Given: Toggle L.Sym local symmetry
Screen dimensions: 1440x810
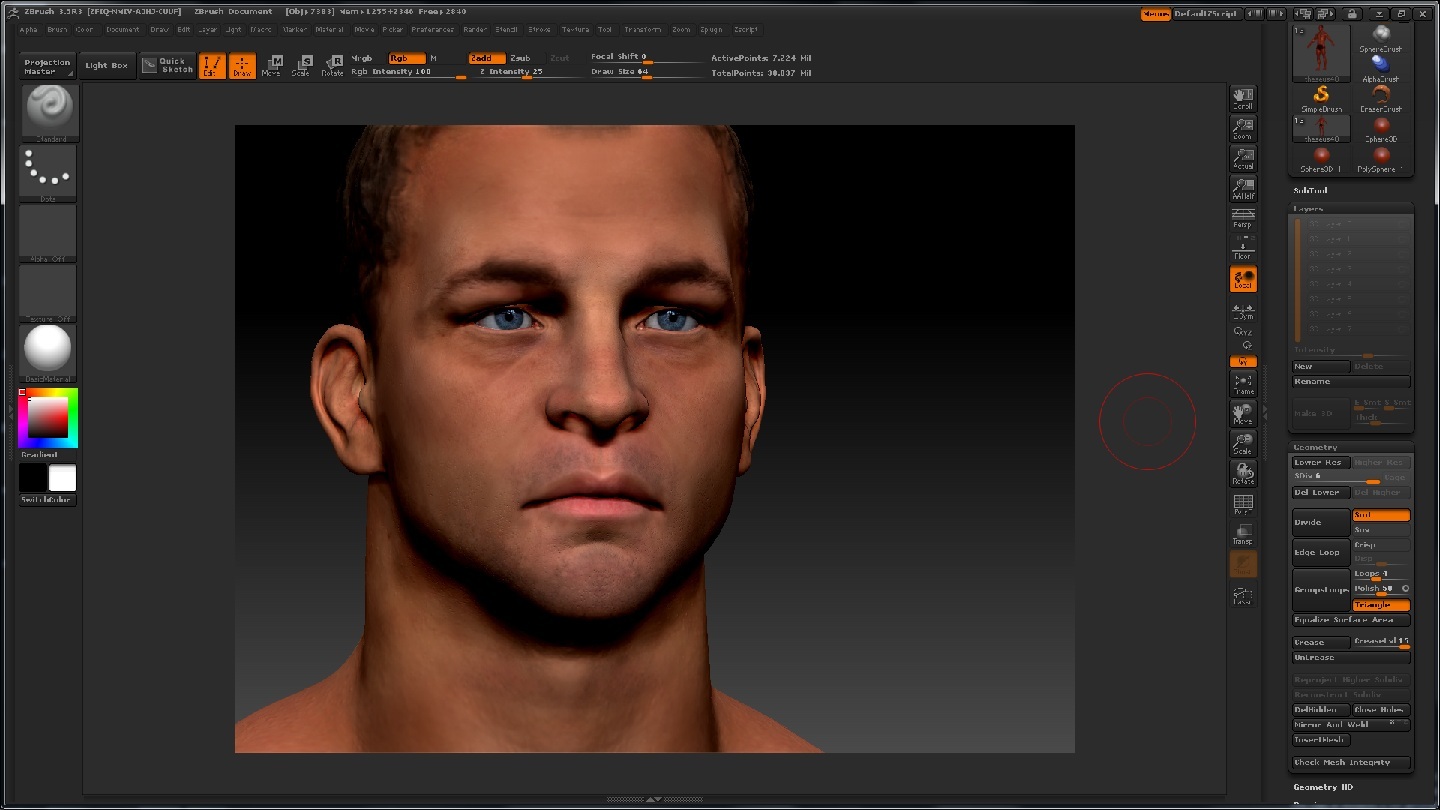Looking at the screenshot, I should (1243, 311).
